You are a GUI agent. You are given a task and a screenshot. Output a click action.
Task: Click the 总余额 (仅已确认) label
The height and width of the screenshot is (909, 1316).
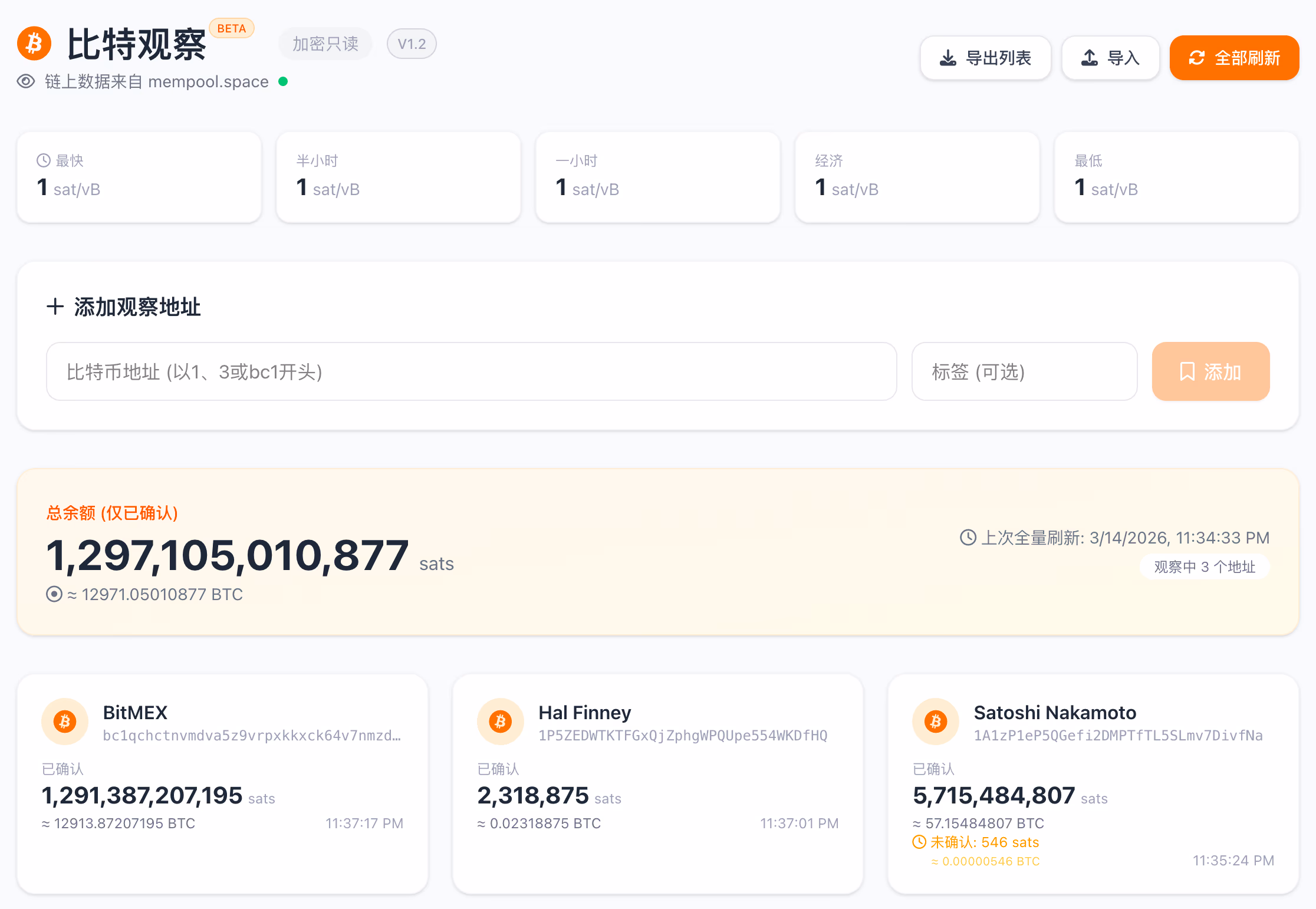tap(112, 513)
